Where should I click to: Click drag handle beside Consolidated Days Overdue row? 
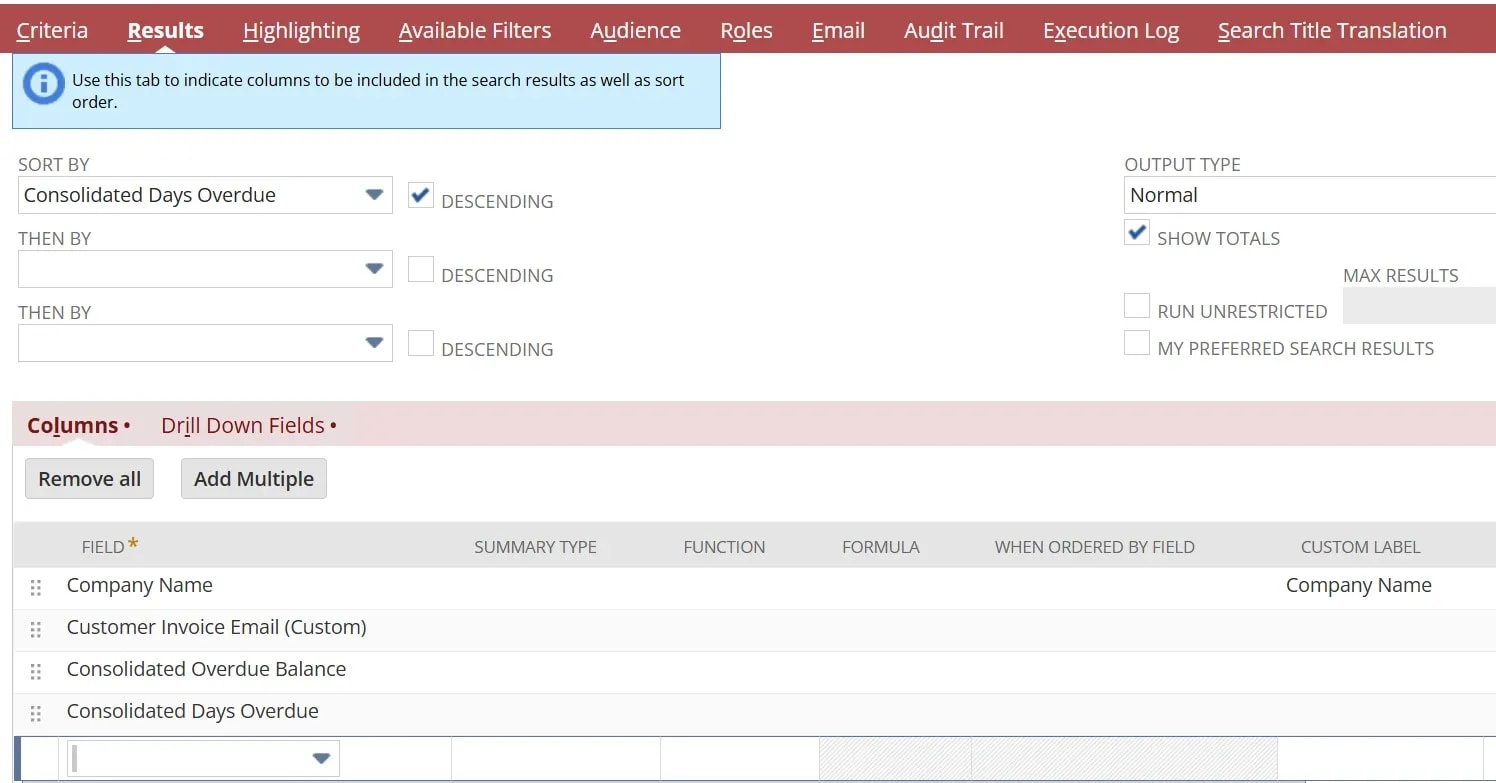point(36,714)
